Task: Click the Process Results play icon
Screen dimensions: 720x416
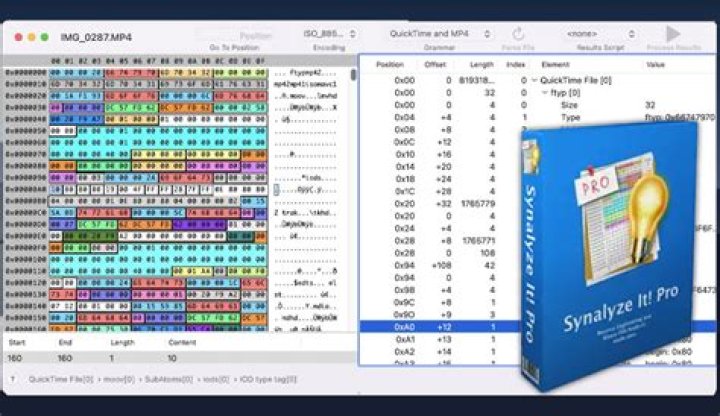Action: (673, 34)
